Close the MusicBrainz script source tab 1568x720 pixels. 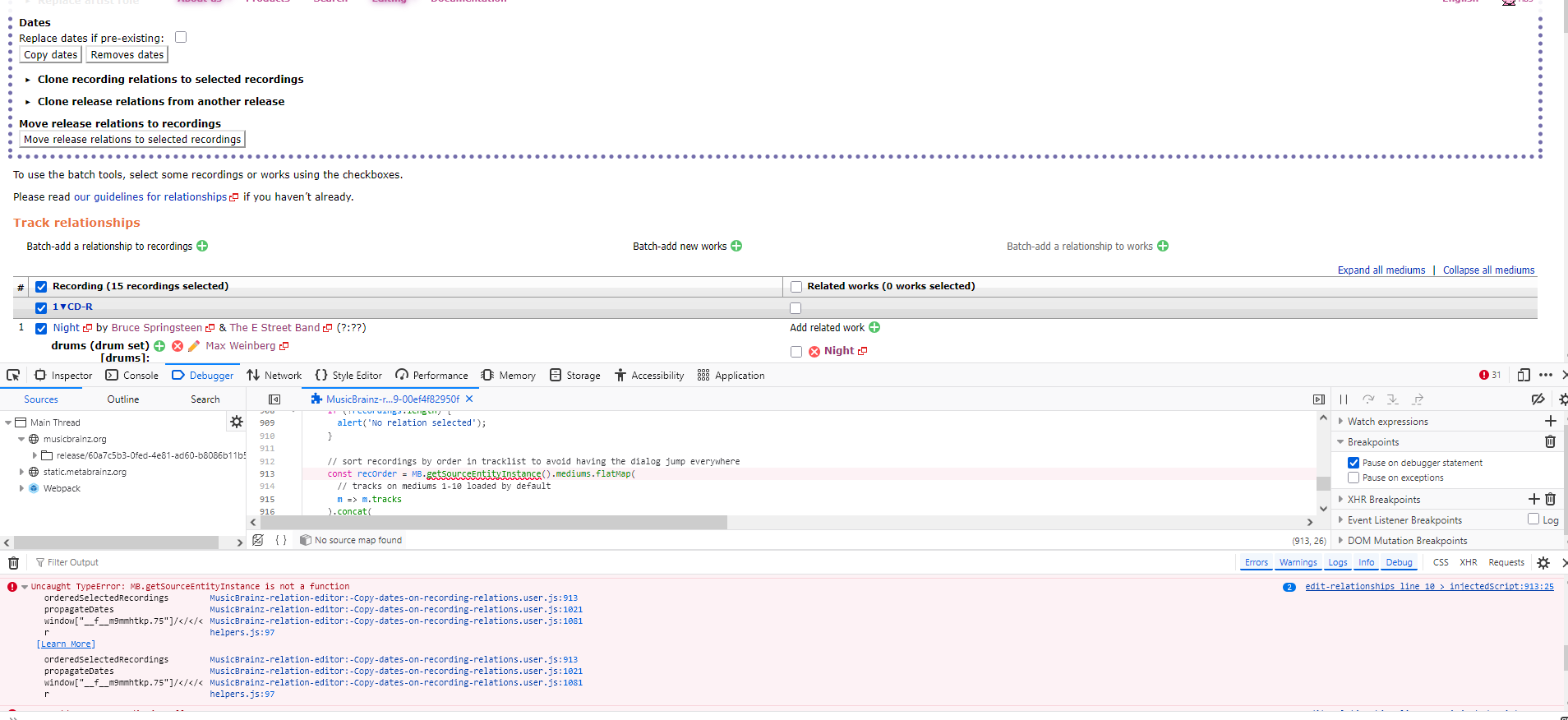(x=469, y=399)
